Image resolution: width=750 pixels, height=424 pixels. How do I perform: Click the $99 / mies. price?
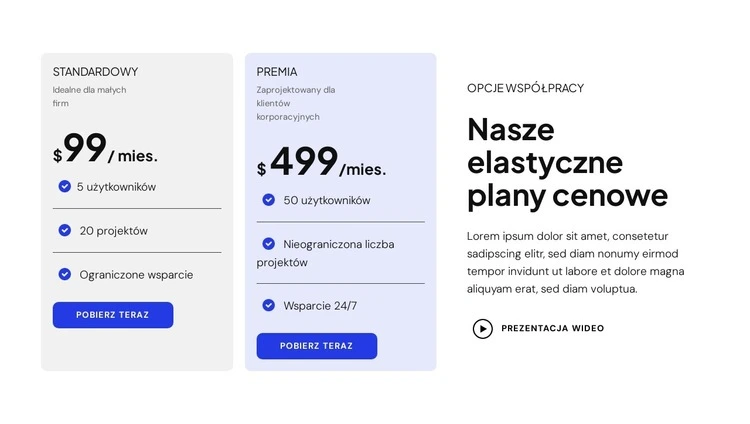pos(105,151)
